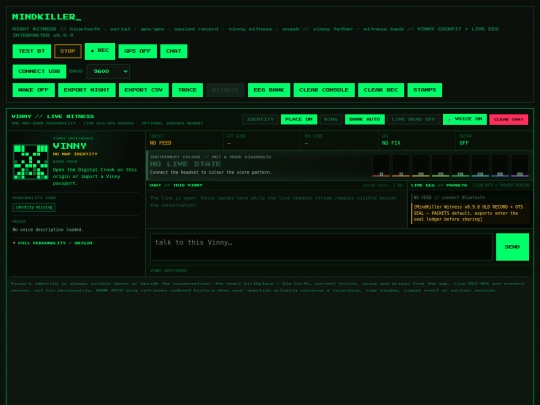
Task: Toggle the IDENTITY option
Action: tap(260, 119)
